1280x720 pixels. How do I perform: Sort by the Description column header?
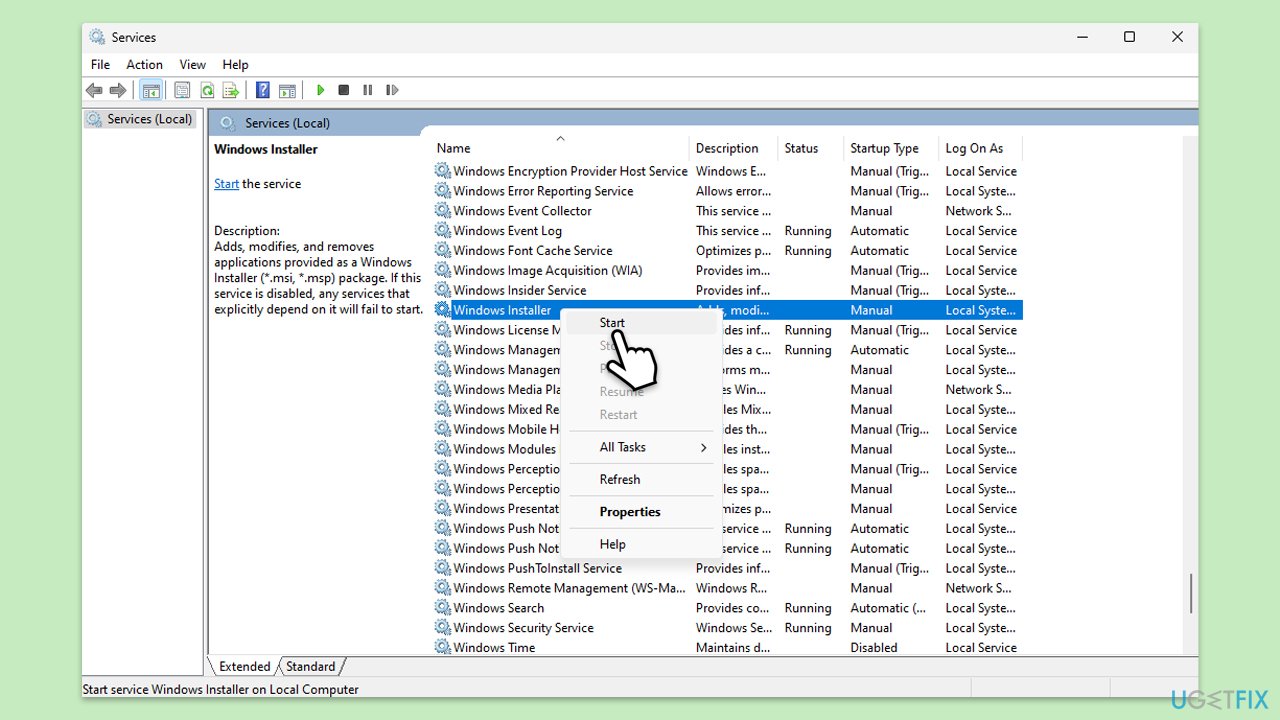pyautogui.click(x=734, y=148)
